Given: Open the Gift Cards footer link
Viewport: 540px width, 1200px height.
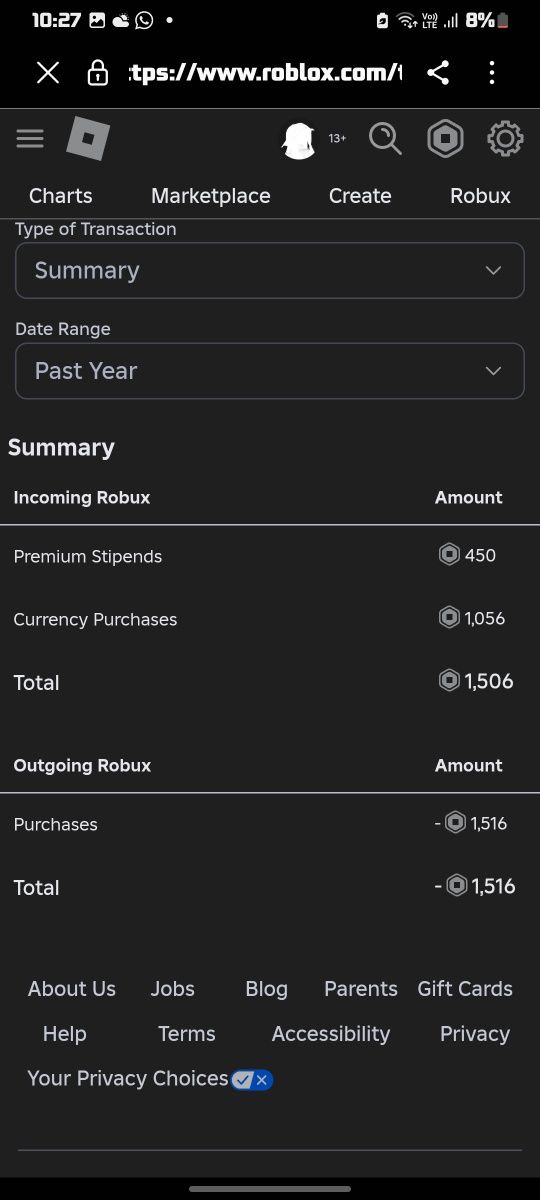Looking at the screenshot, I should 465,989.
